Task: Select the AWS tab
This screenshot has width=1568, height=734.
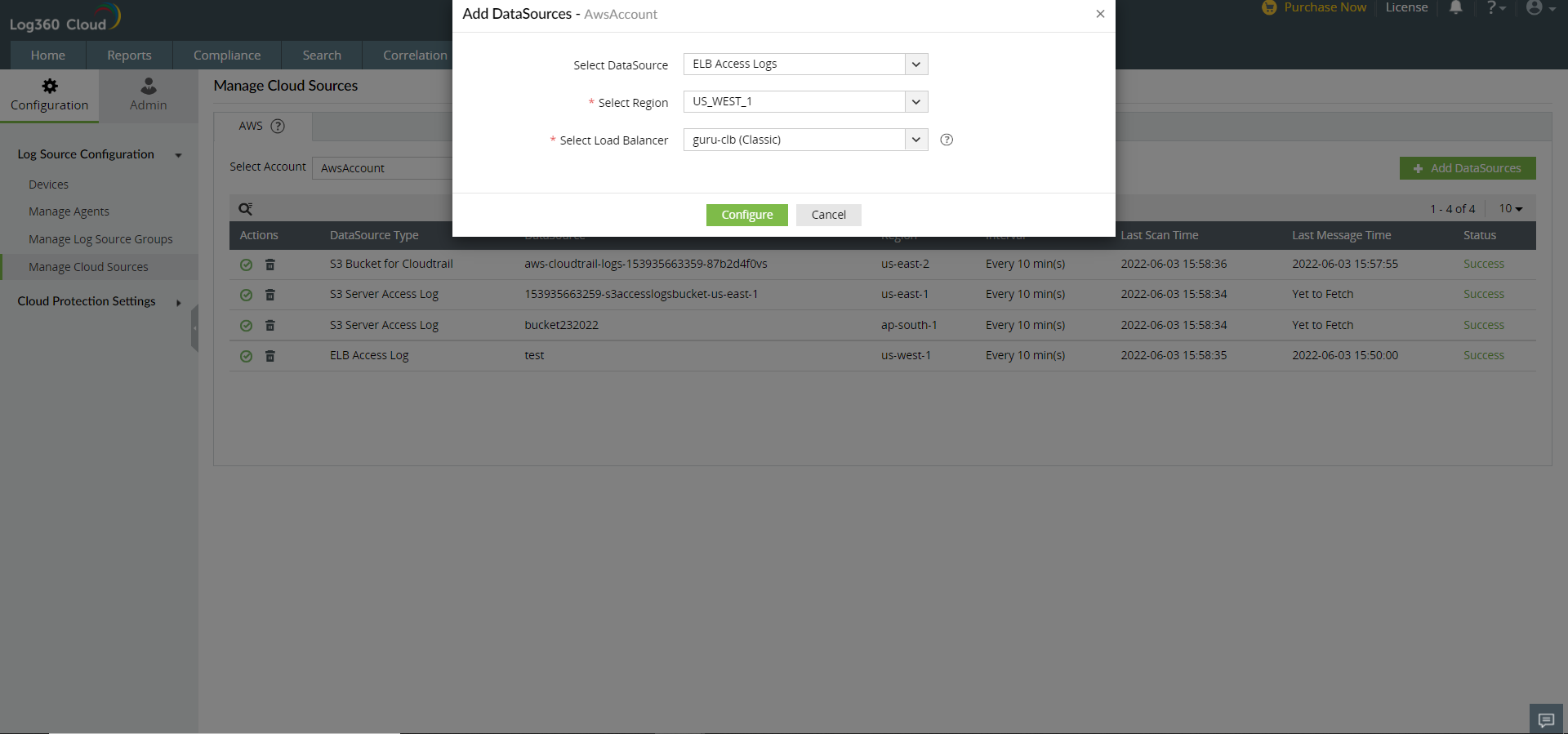Action: point(251,126)
